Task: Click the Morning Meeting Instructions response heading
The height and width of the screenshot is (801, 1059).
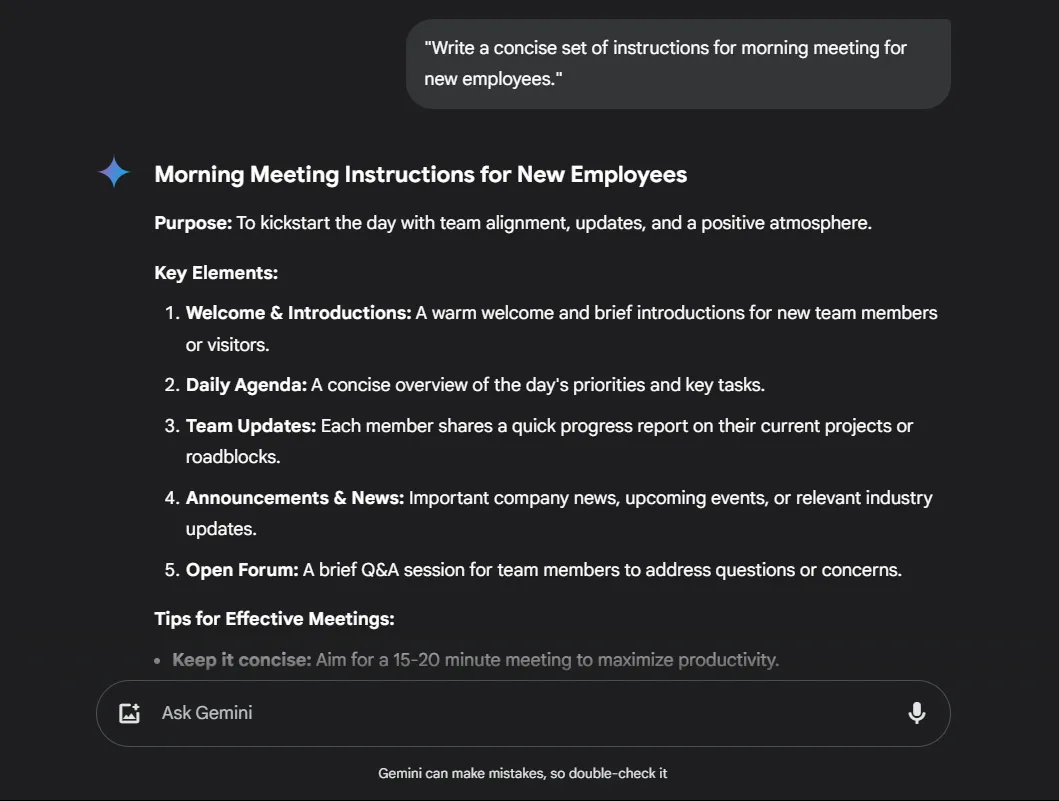Action: (420, 174)
